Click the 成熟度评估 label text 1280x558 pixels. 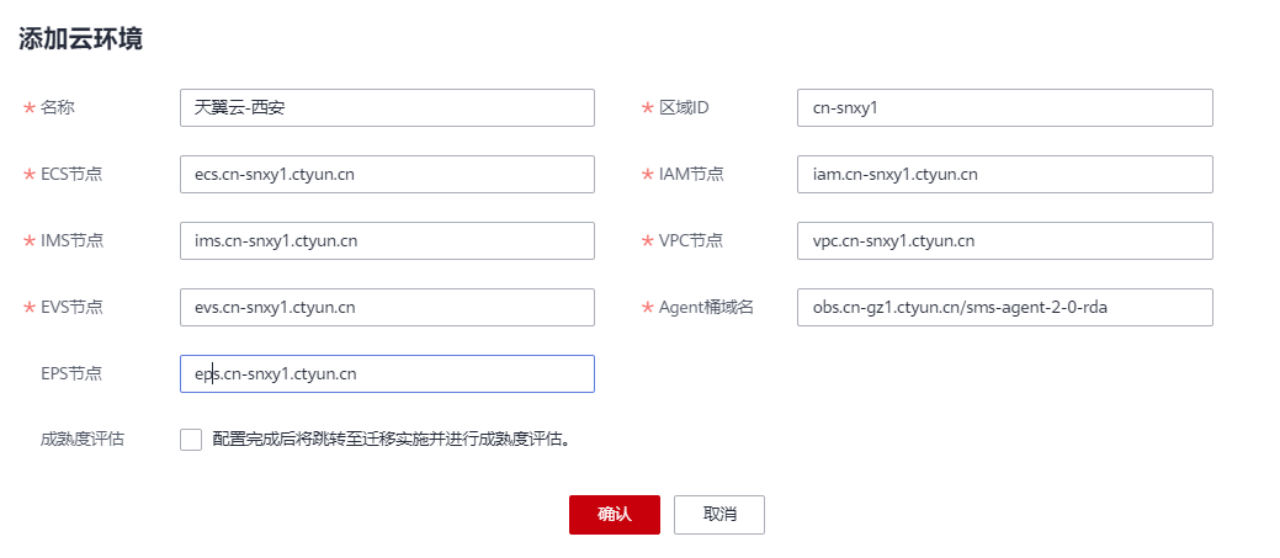(x=82, y=438)
